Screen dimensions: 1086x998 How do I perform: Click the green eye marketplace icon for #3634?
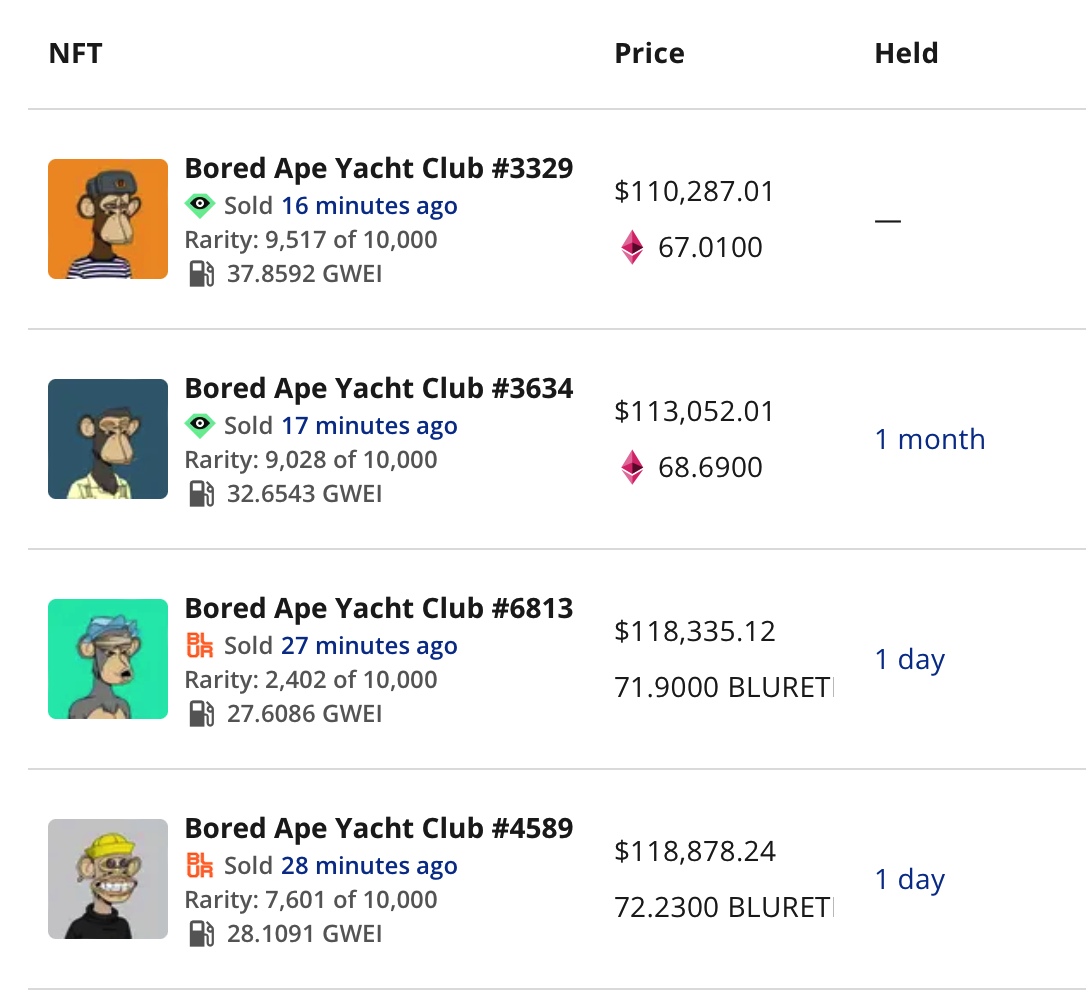(200, 426)
